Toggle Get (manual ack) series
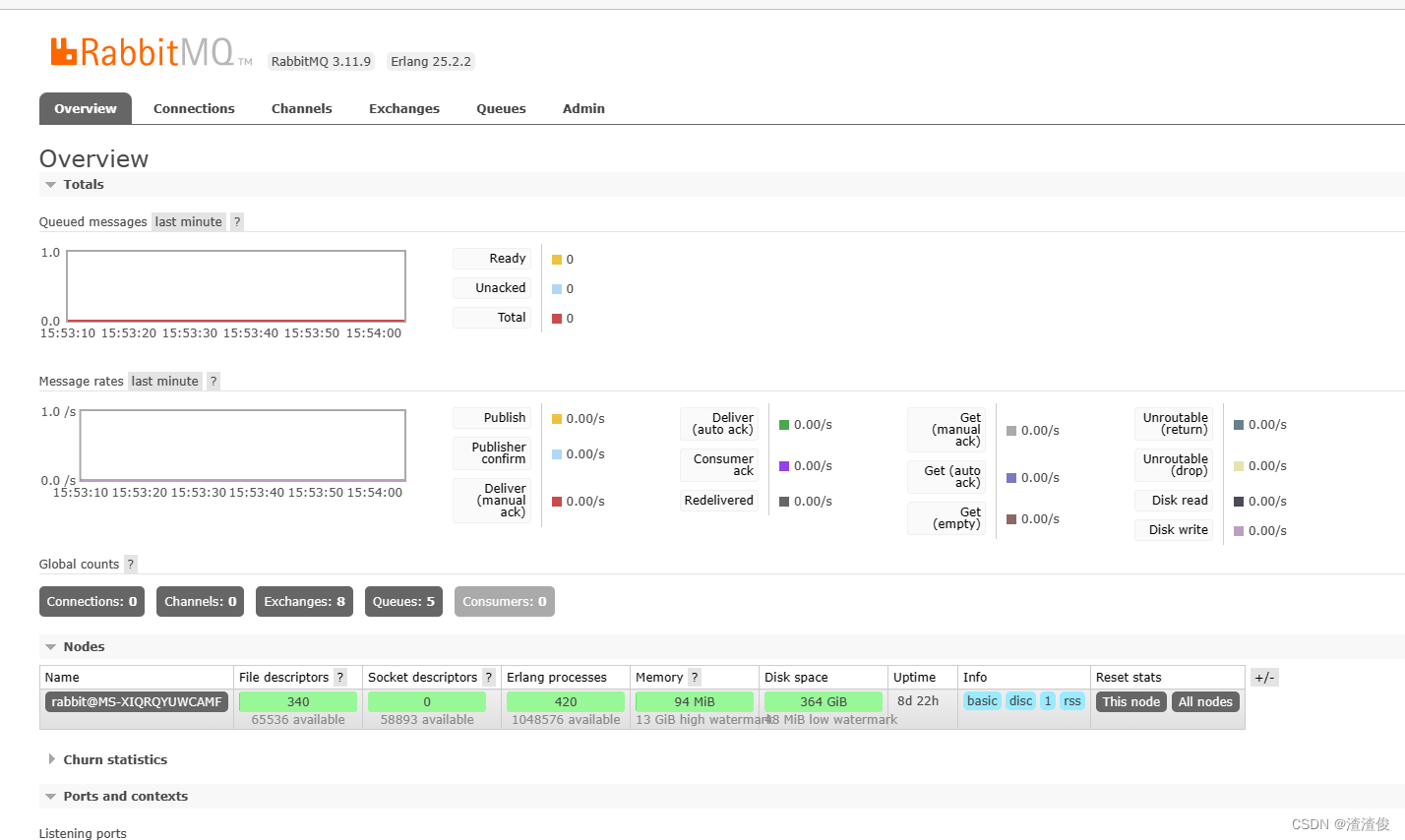 coord(947,430)
